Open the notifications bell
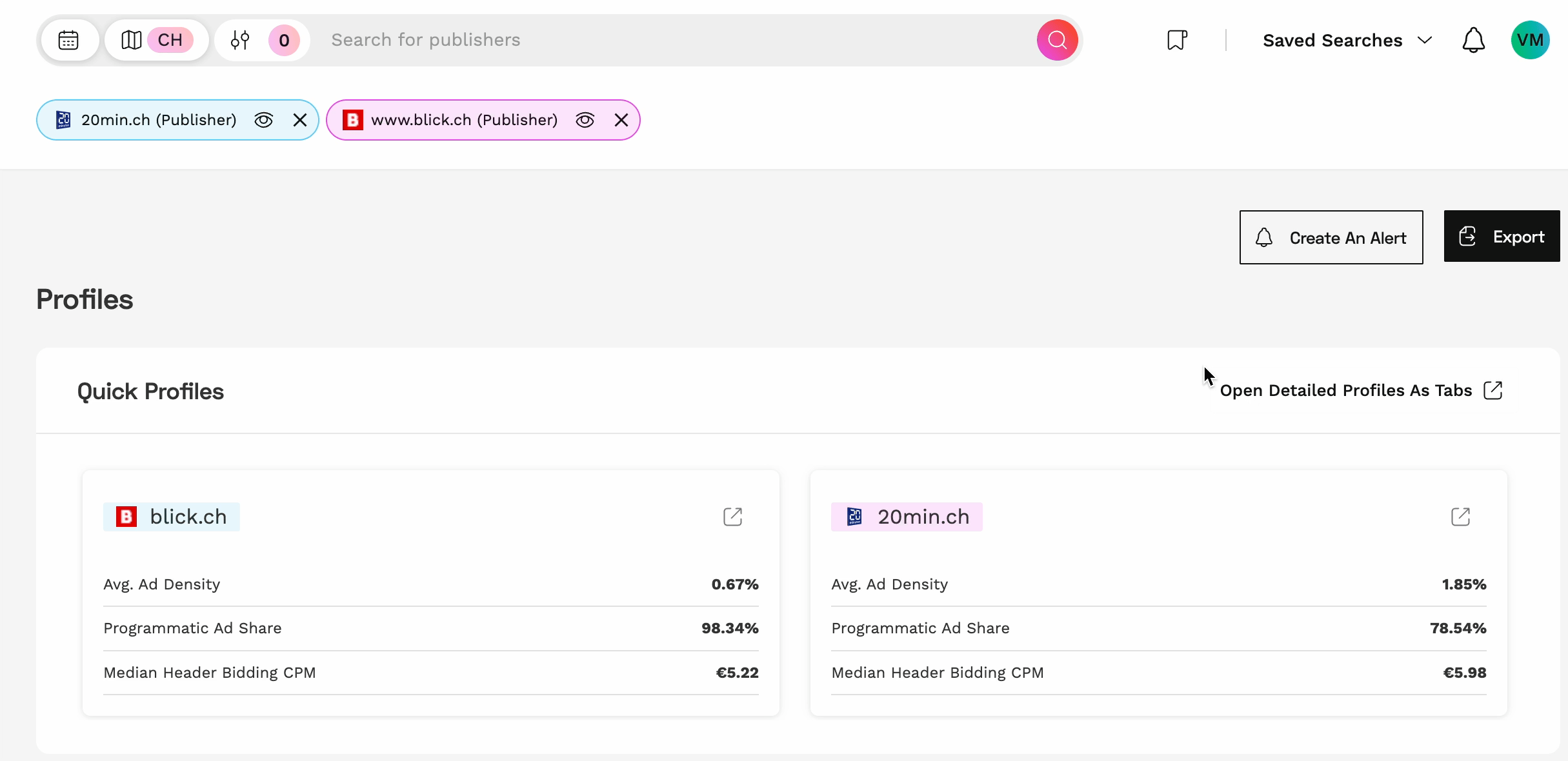The image size is (1568, 761). point(1473,40)
